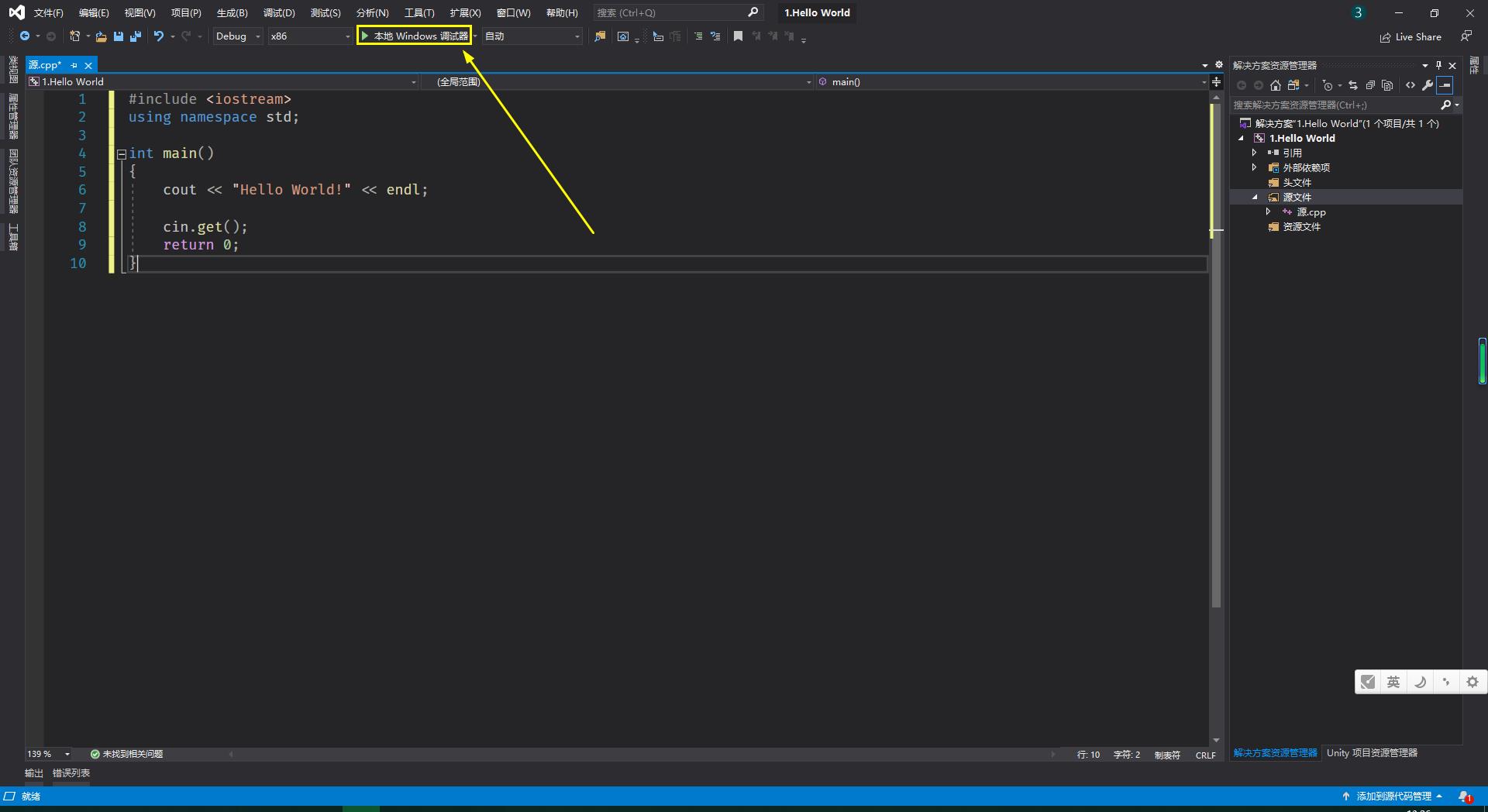Viewport: 1488px width, 812px height.
Task: Click the 搜索解决方案资源管理器 search field
Action: (1335, 105)
